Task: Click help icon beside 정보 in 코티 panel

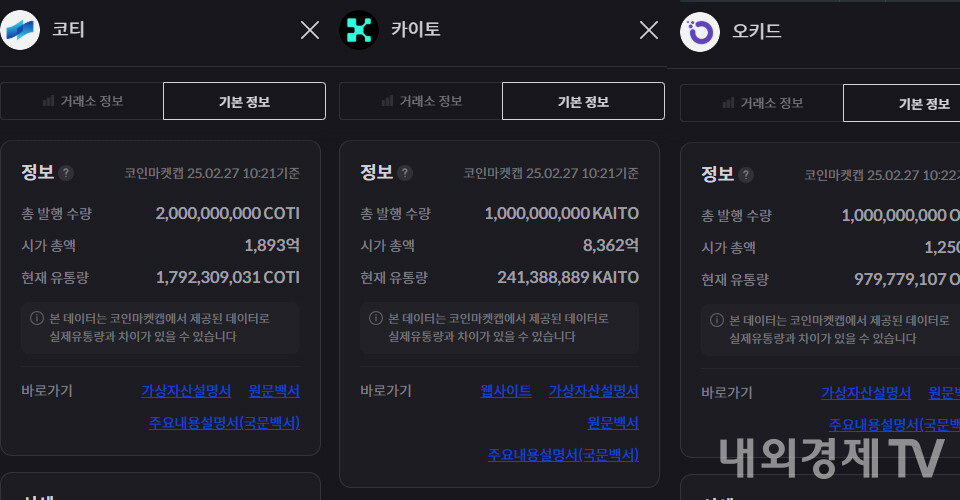Action: 66,173
